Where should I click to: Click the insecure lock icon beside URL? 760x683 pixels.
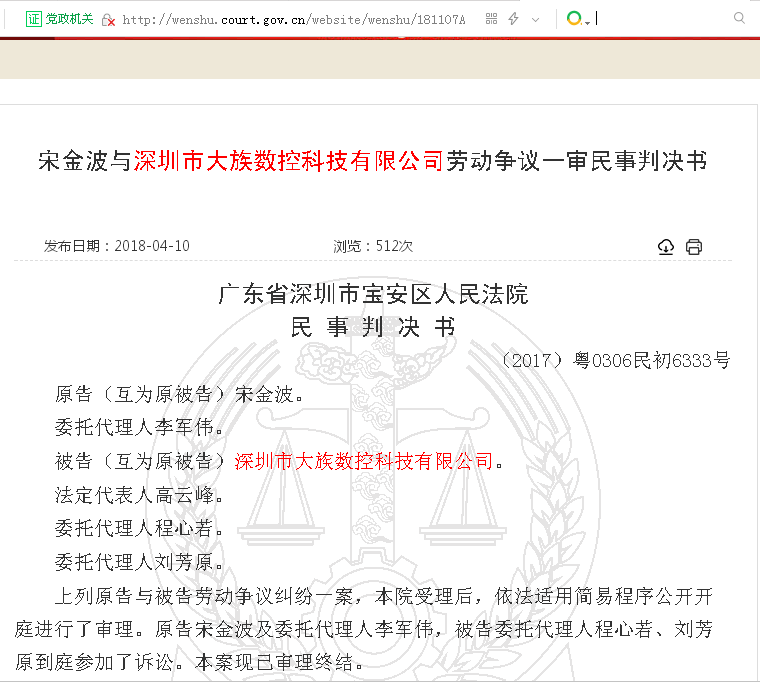(x=108, y=20)
